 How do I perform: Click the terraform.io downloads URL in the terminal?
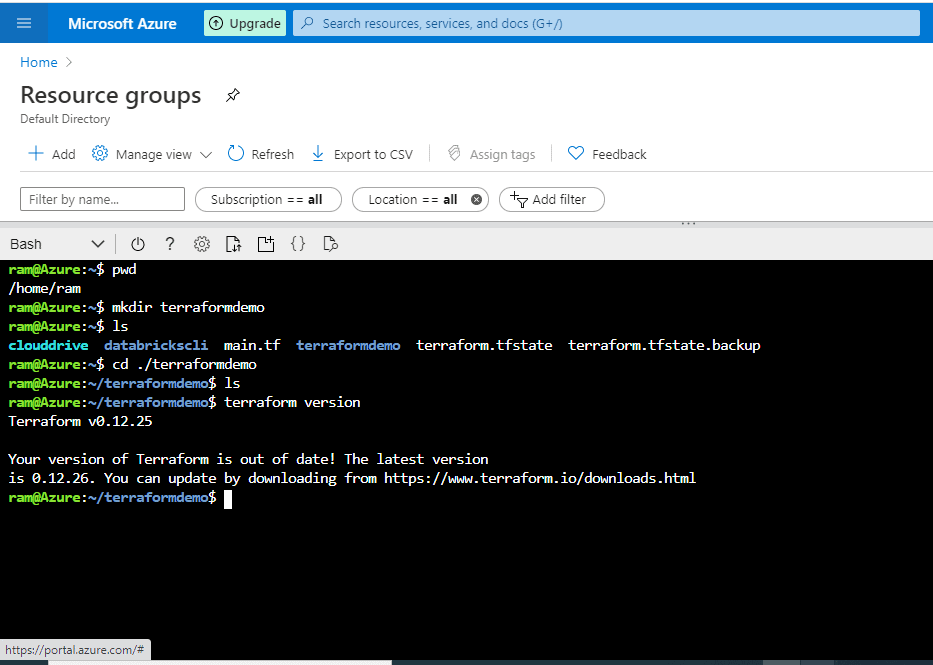[x=540, y=478]
